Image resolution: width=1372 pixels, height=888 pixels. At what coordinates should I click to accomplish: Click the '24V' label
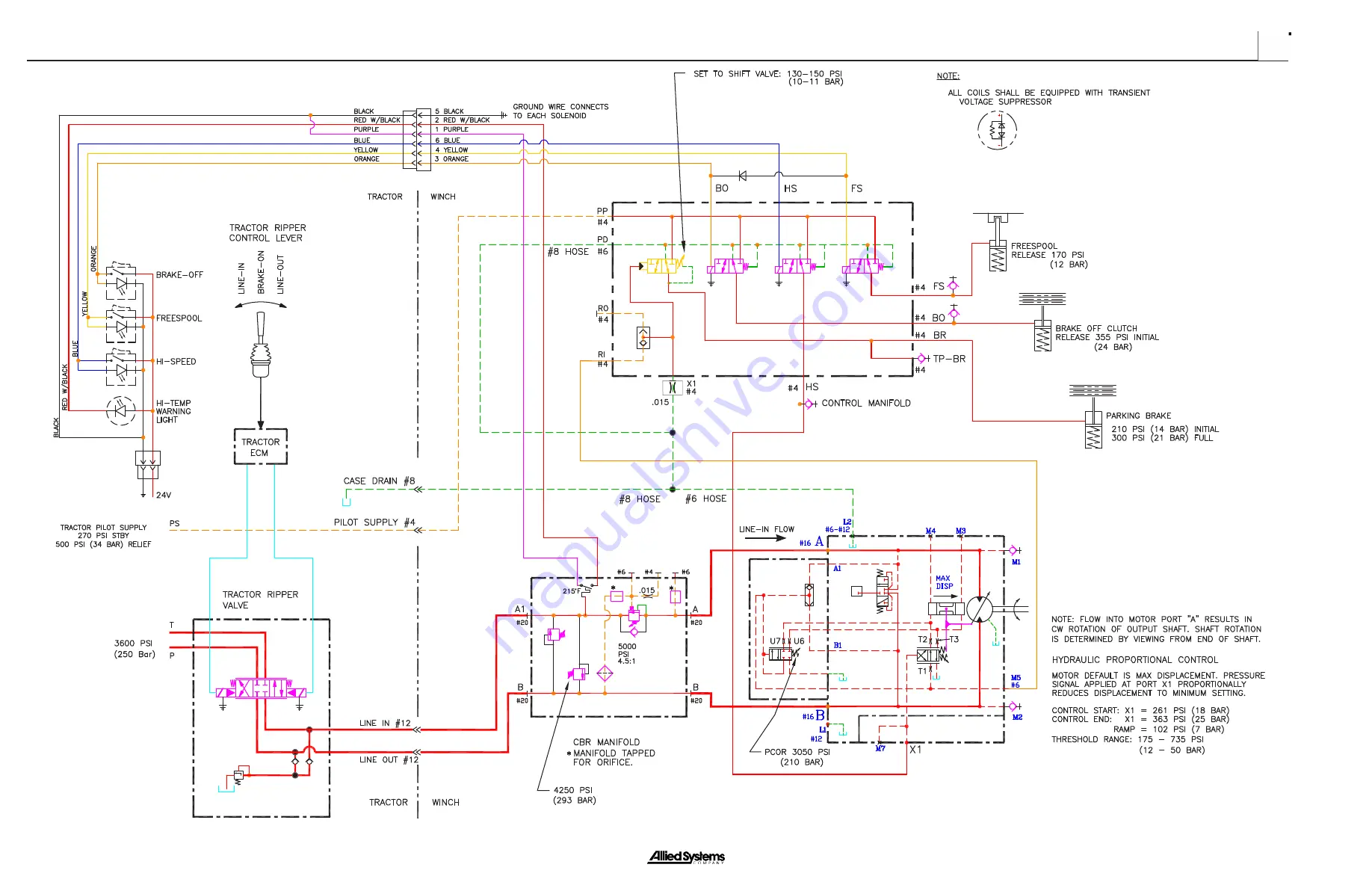(164, 496)
